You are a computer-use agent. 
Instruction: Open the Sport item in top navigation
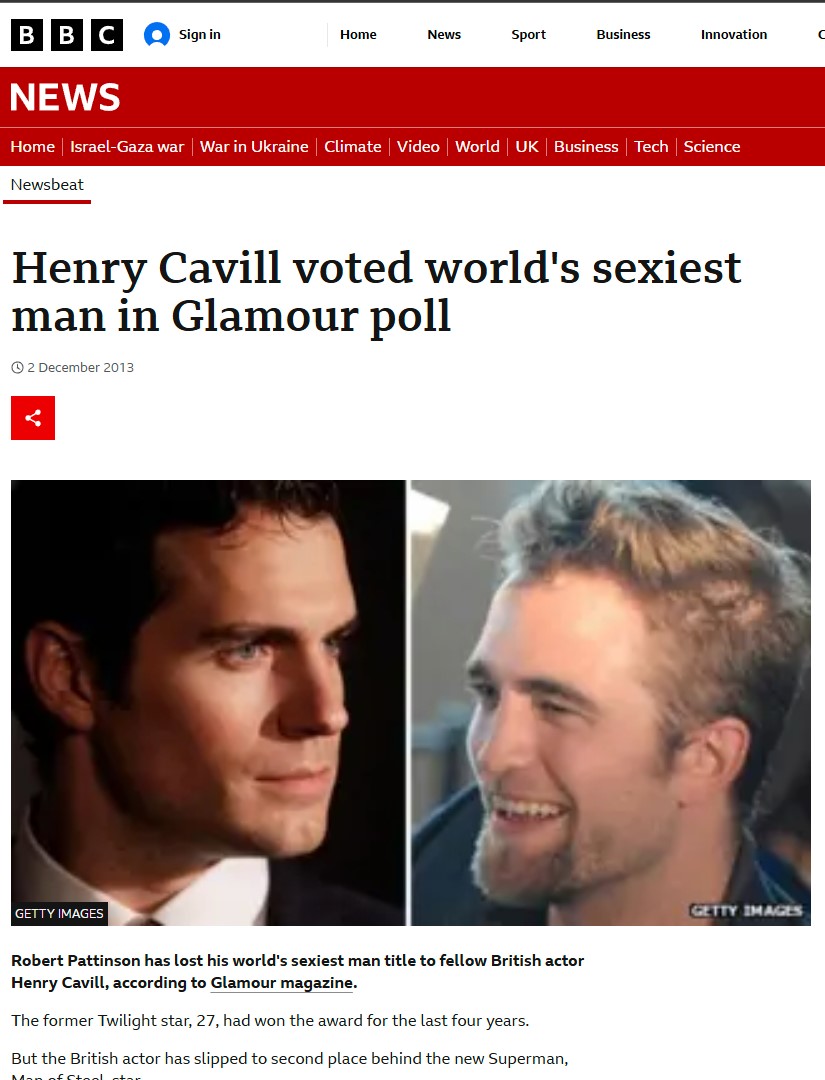[x=528, y=34]
